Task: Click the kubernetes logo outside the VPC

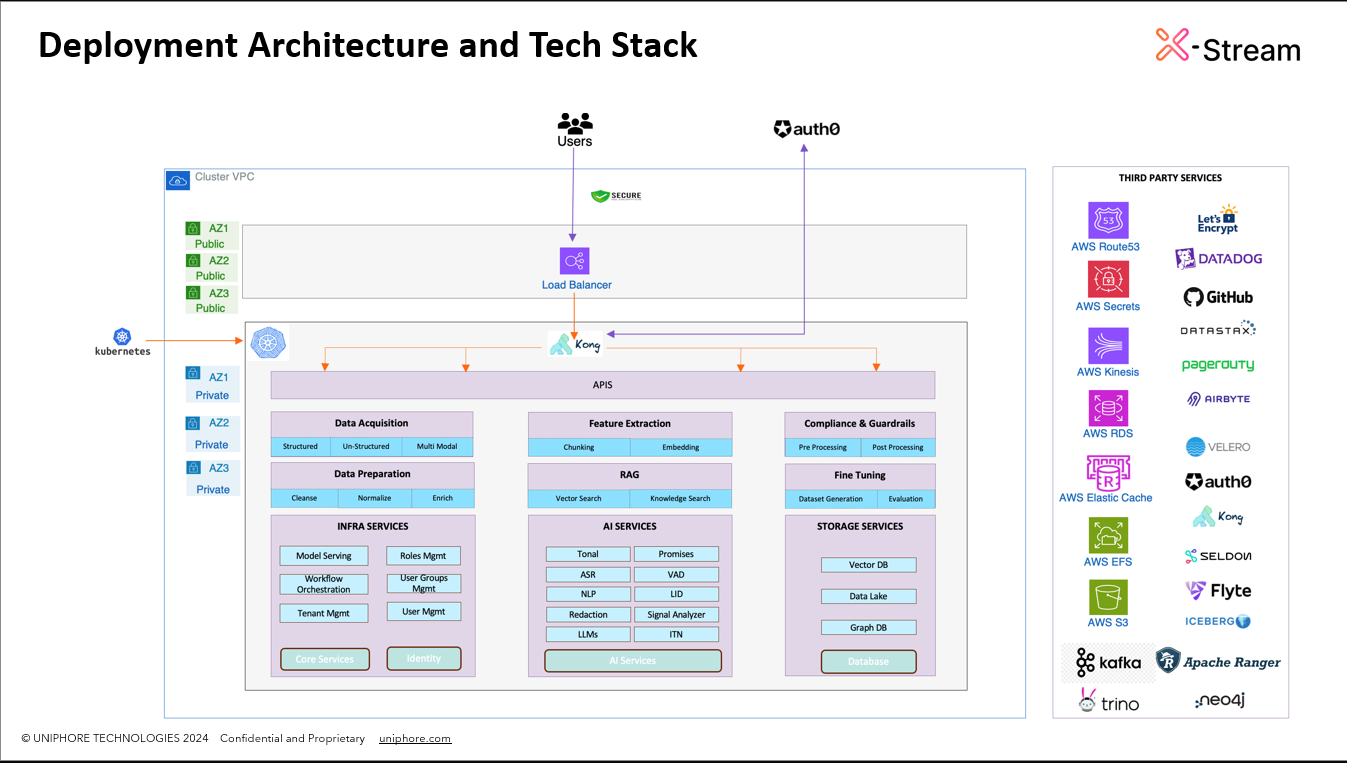Action: [x=123, y=342]
